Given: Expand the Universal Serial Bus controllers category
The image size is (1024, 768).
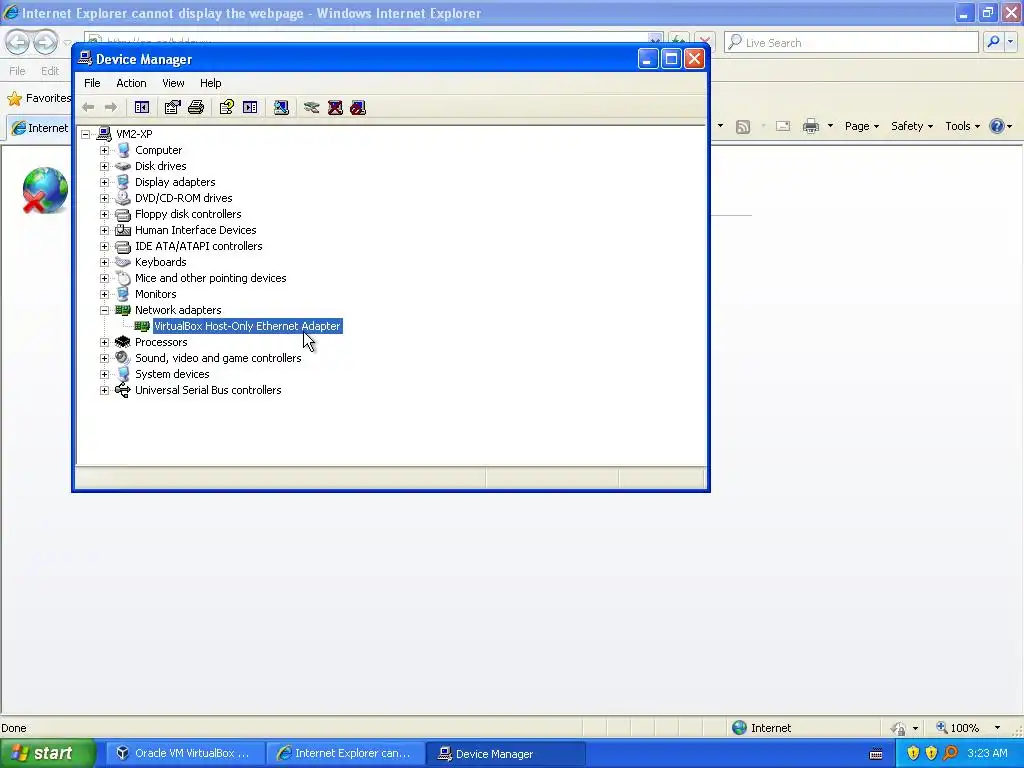Looking at the screenshot, I should pos(104,391).
